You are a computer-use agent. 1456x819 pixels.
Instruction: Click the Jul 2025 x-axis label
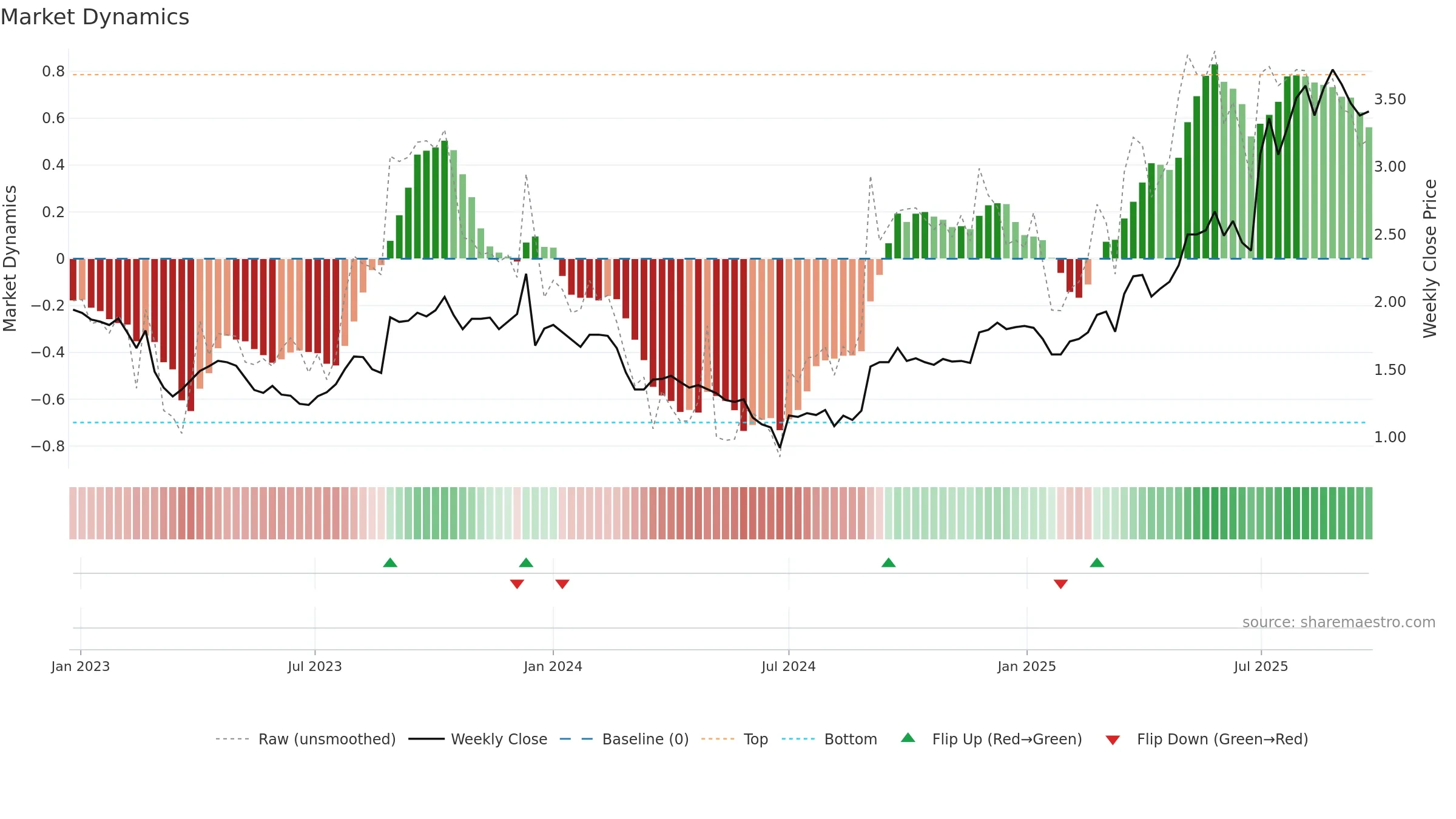tap(1261, 666)
